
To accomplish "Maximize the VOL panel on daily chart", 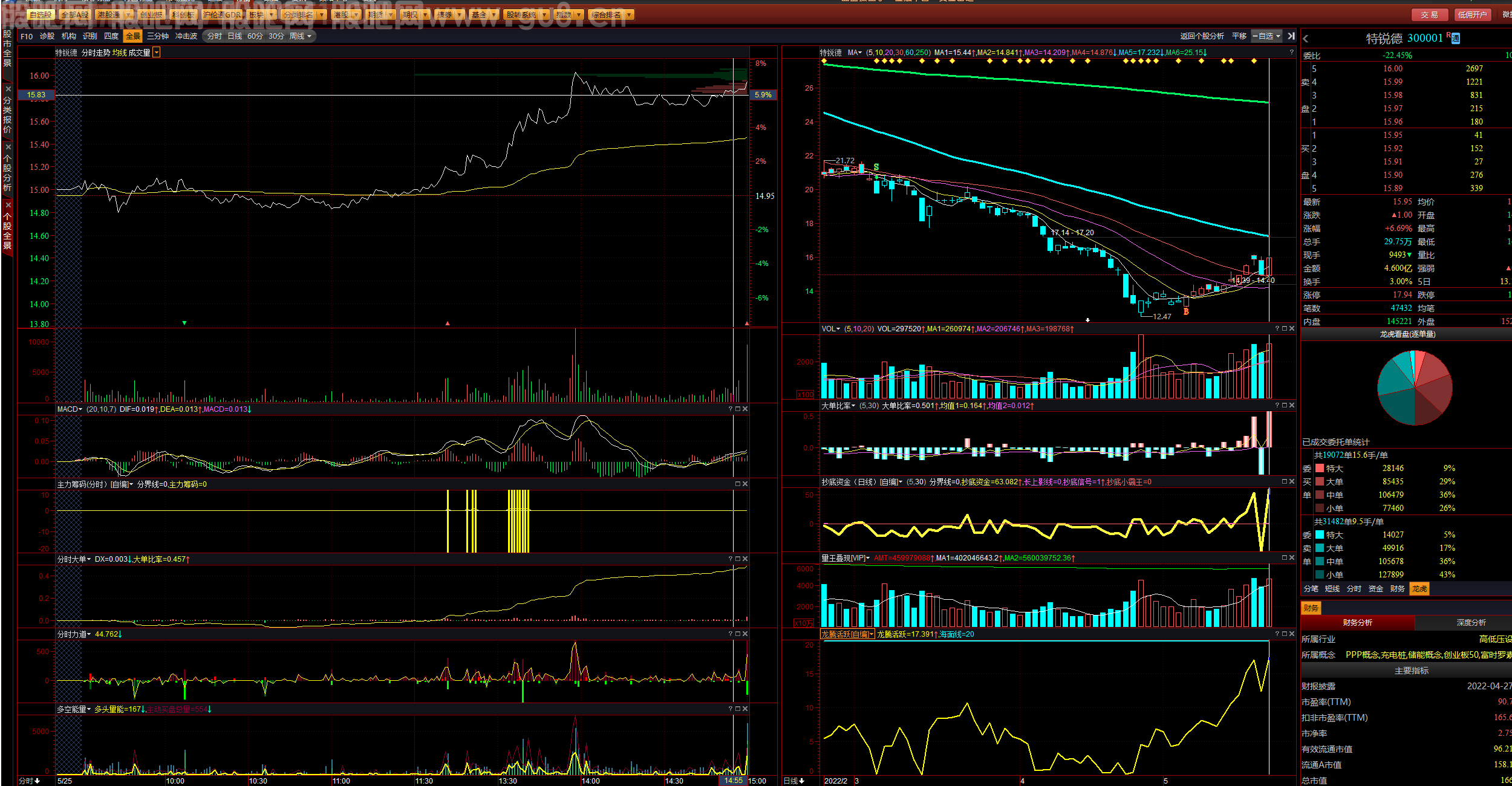I will pos(1285,329).
